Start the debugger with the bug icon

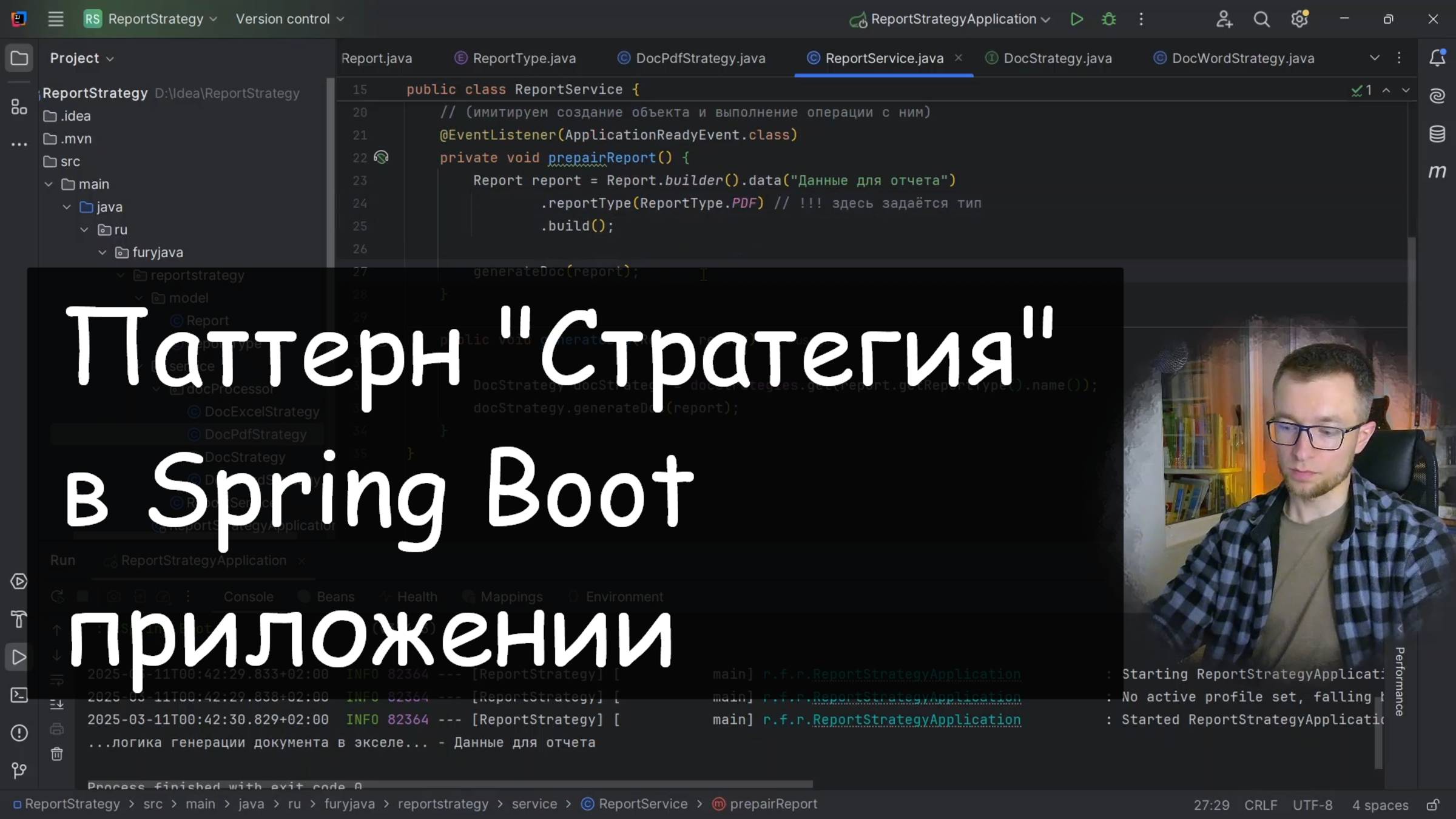point(1108,19)
